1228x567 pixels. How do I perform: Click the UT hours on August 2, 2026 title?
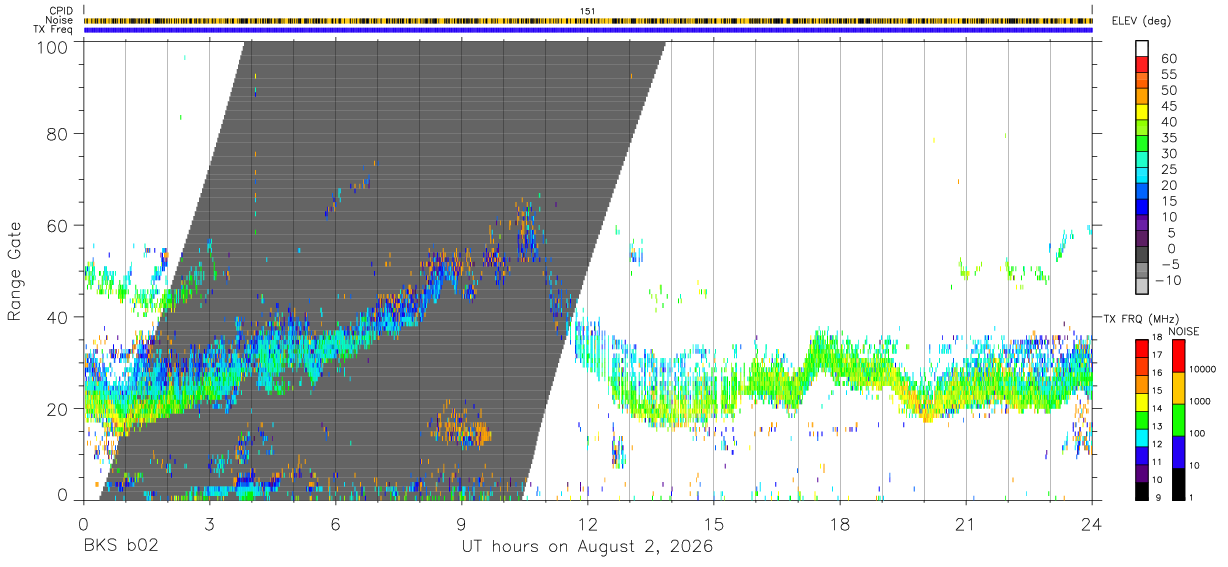tap(587, 547)
